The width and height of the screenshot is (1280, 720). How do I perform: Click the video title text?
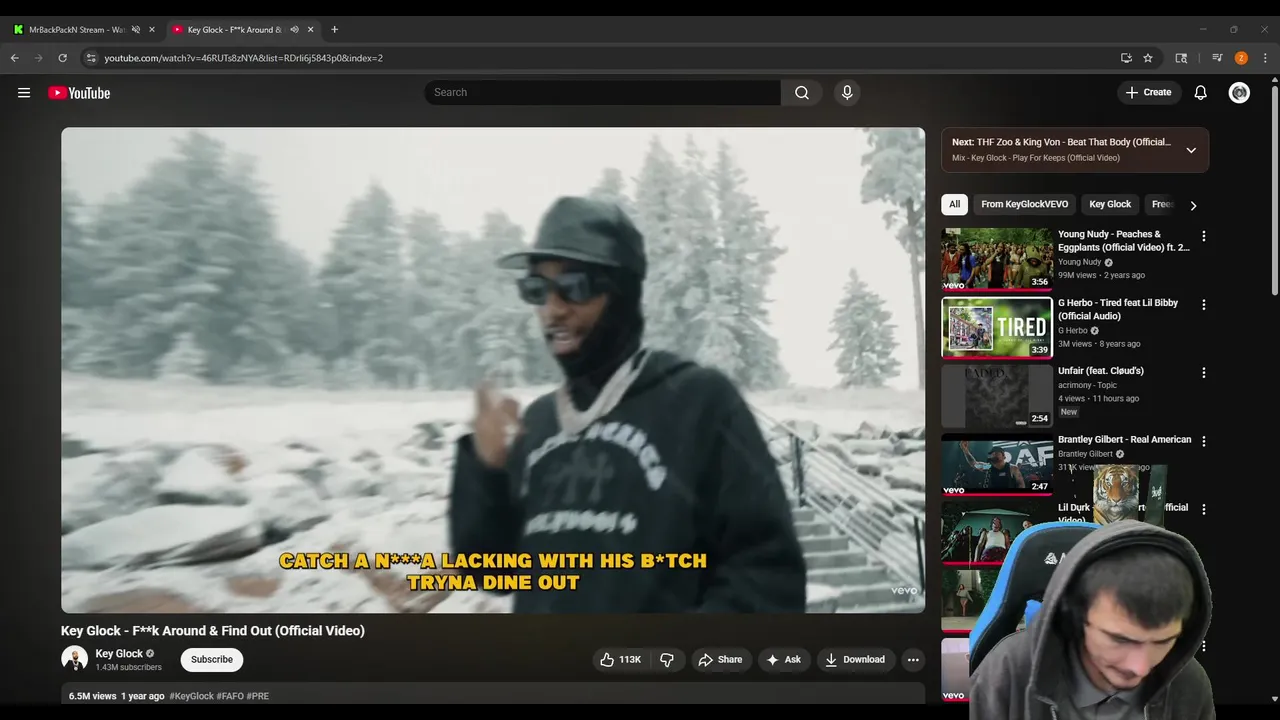click(213, 631)
